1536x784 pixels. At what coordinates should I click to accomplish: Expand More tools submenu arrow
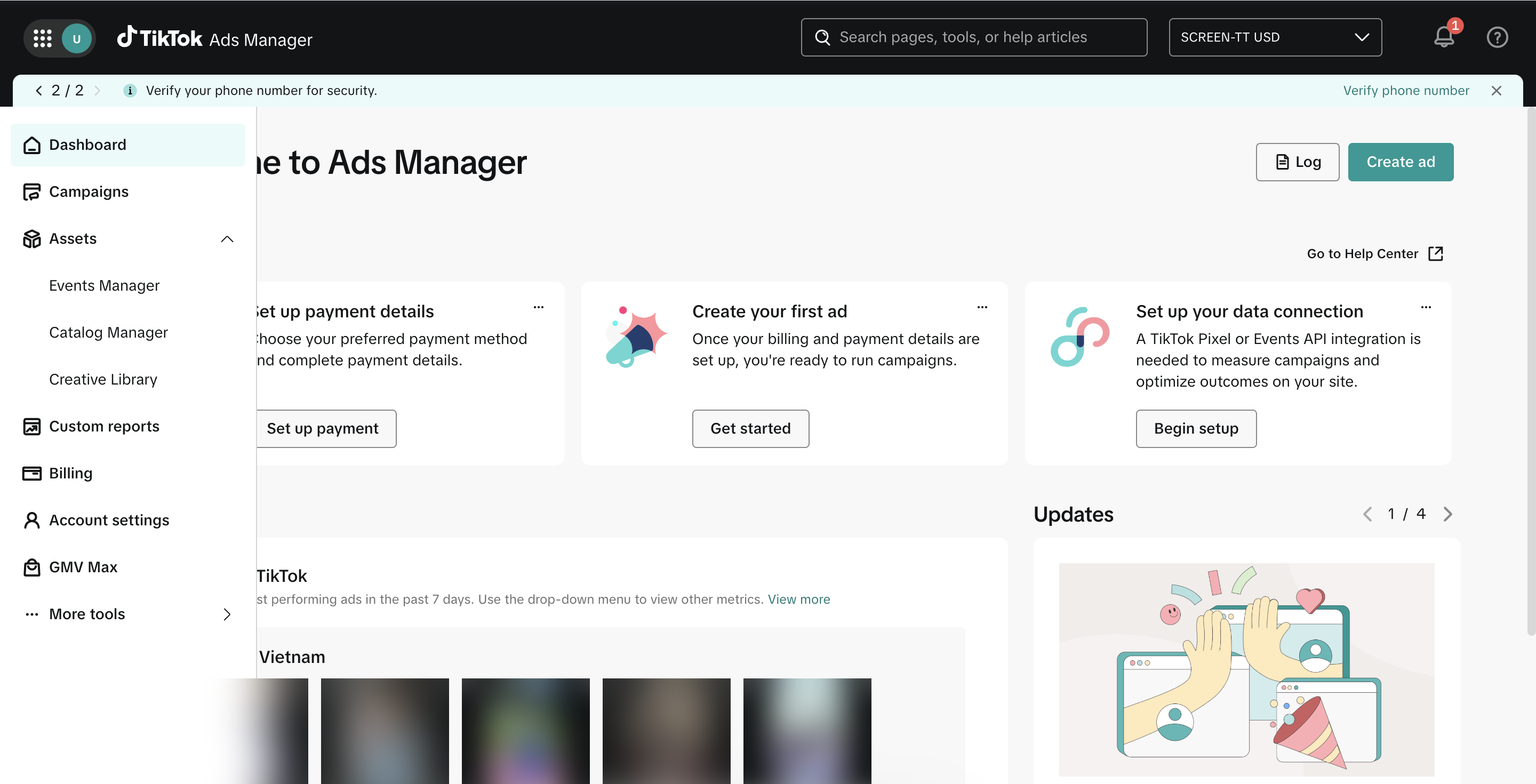tap(227, 615)
